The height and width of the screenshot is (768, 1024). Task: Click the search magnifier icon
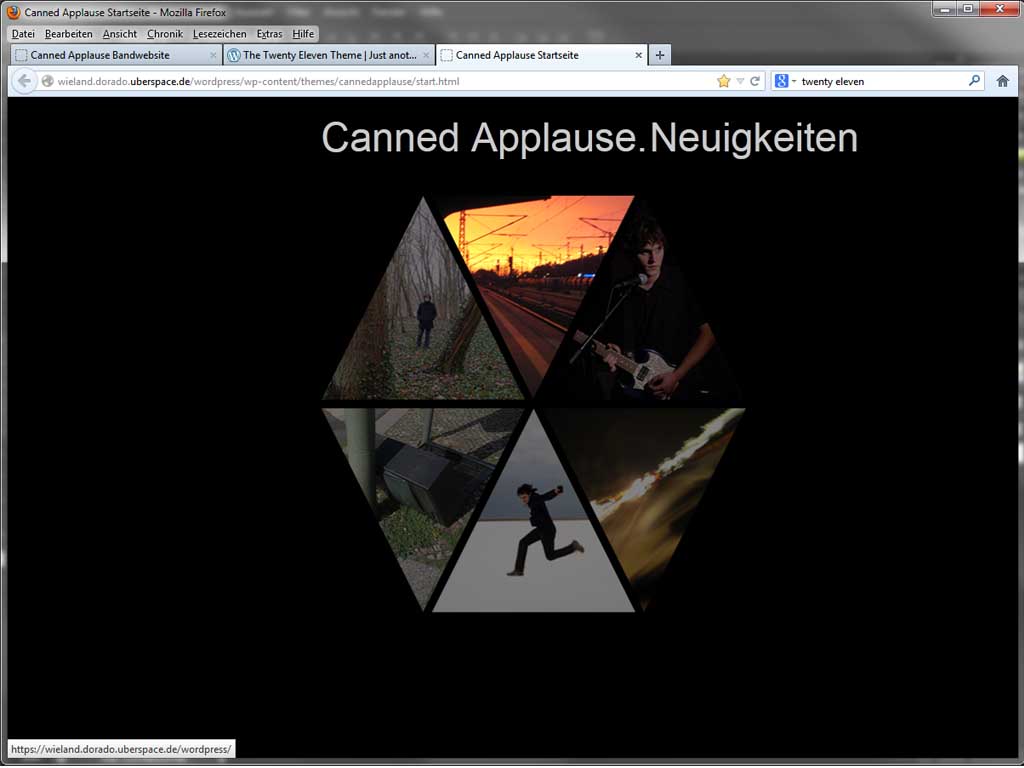coord(975,81)
